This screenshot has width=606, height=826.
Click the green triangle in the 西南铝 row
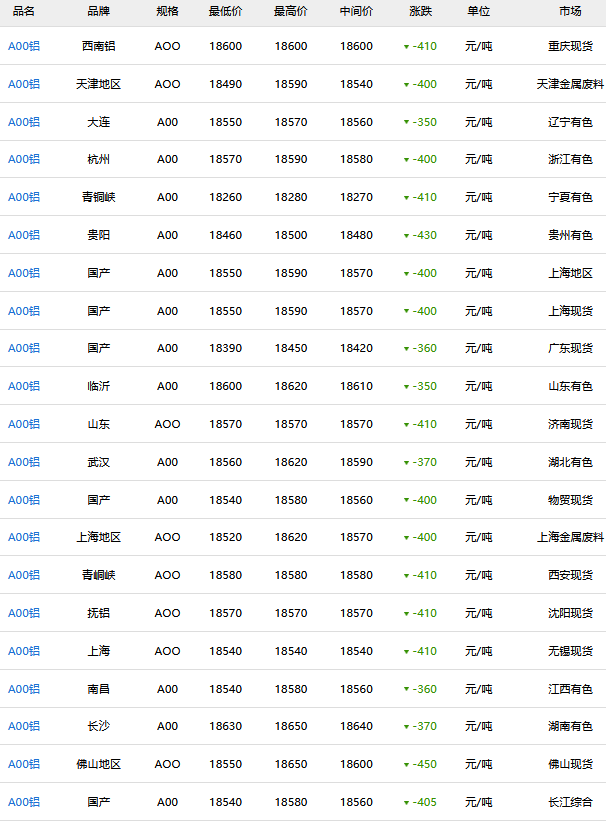pos(406,47)
